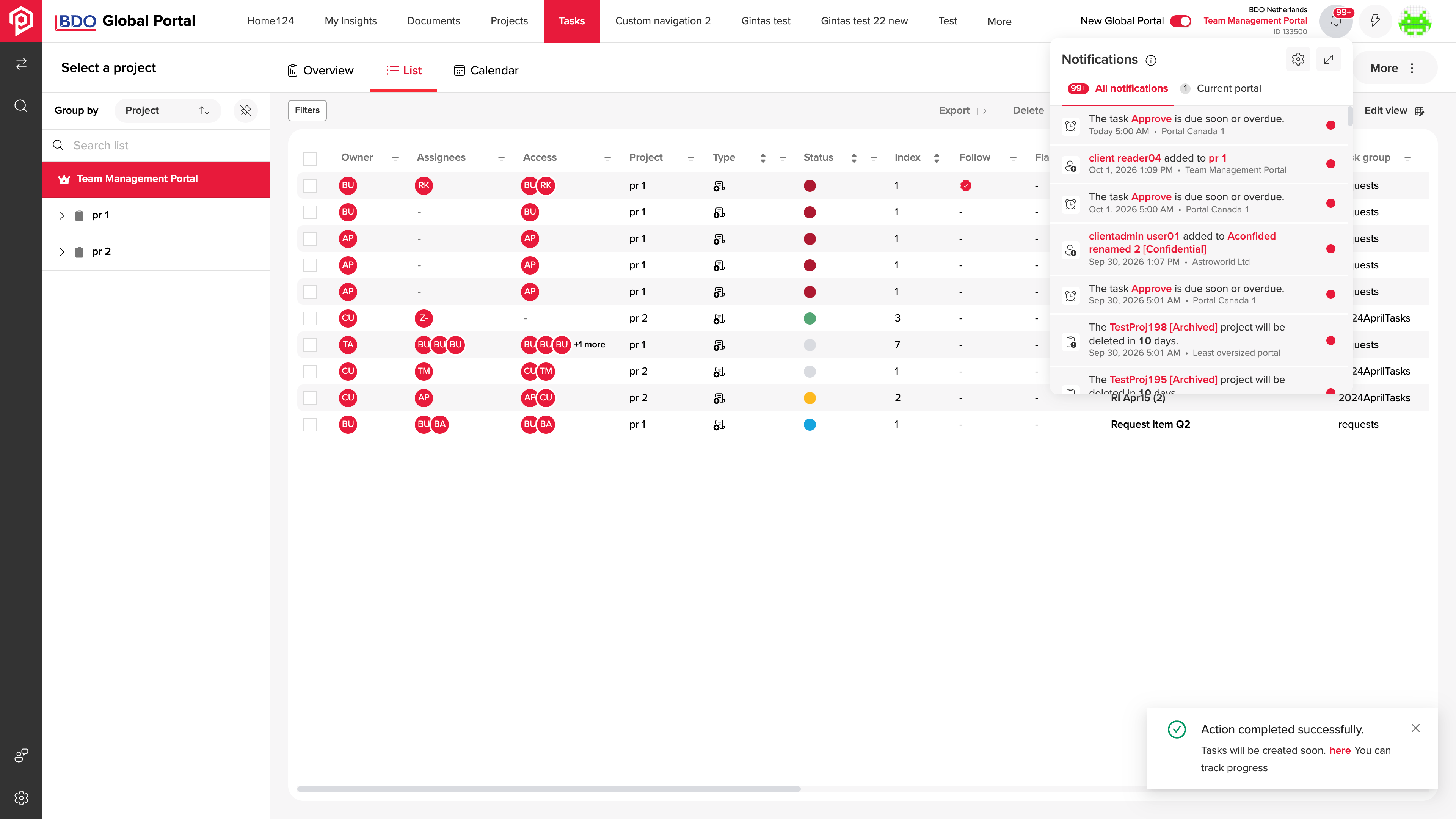
Task: Open the Owner column filter icon
Action: [395, 158]
